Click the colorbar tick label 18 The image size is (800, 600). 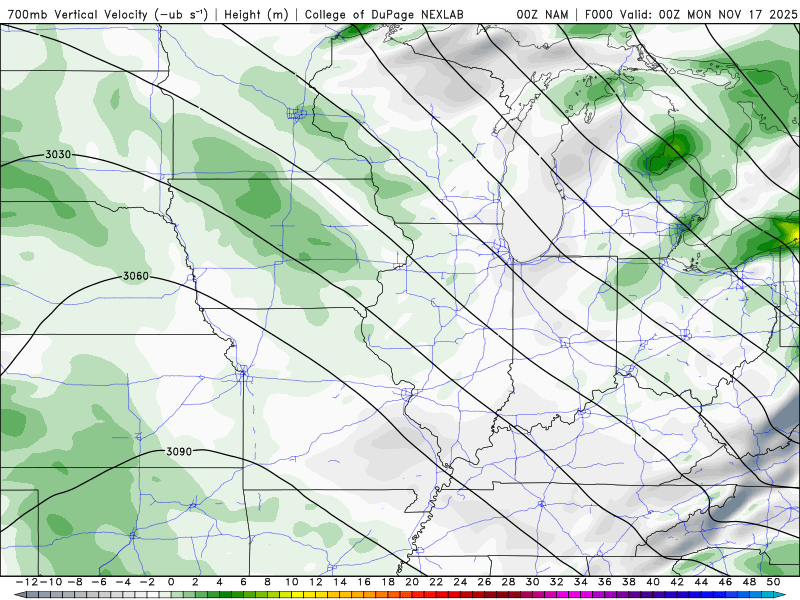click(388, 582)
